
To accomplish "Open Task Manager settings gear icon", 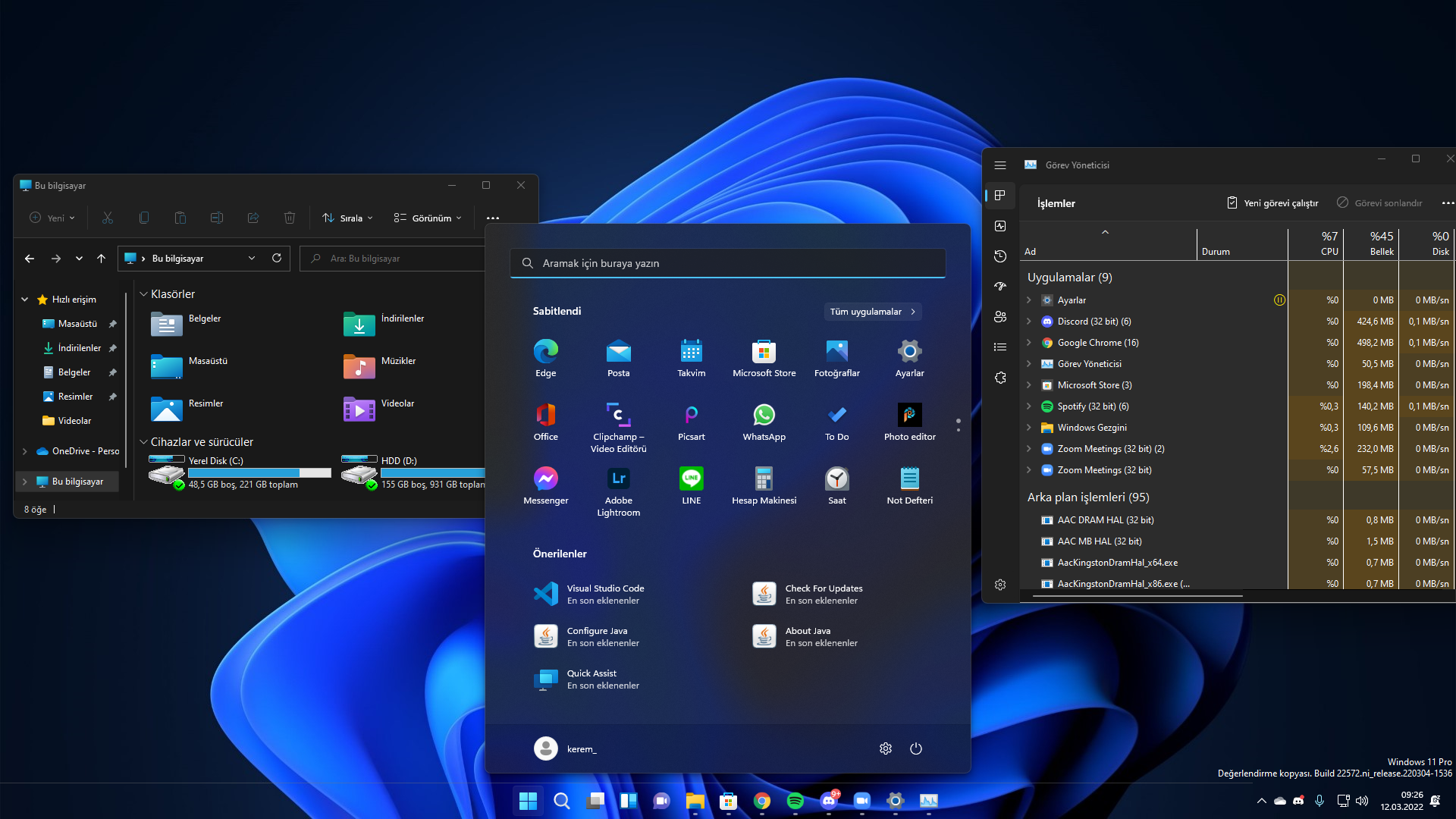I will (x=1000, y=585).
